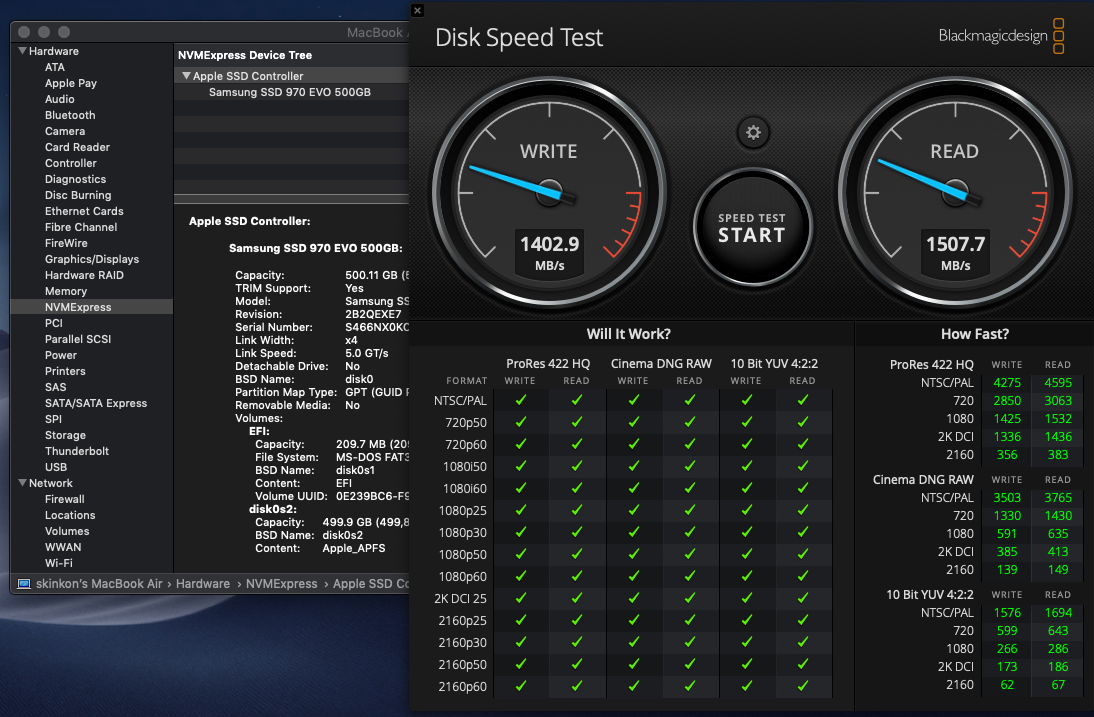
Task: Select Samsung SSD 970 EVO 500GB device
Action: (x=289, y=92)
